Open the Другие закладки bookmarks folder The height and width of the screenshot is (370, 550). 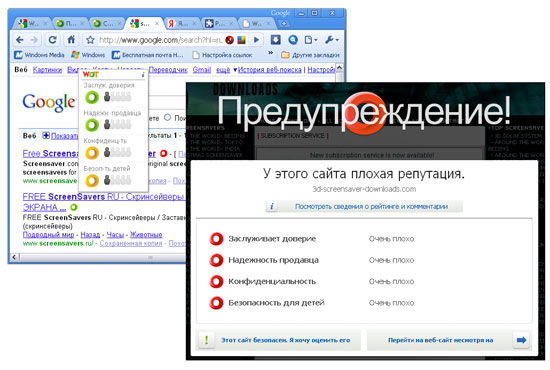click(310, 55)
